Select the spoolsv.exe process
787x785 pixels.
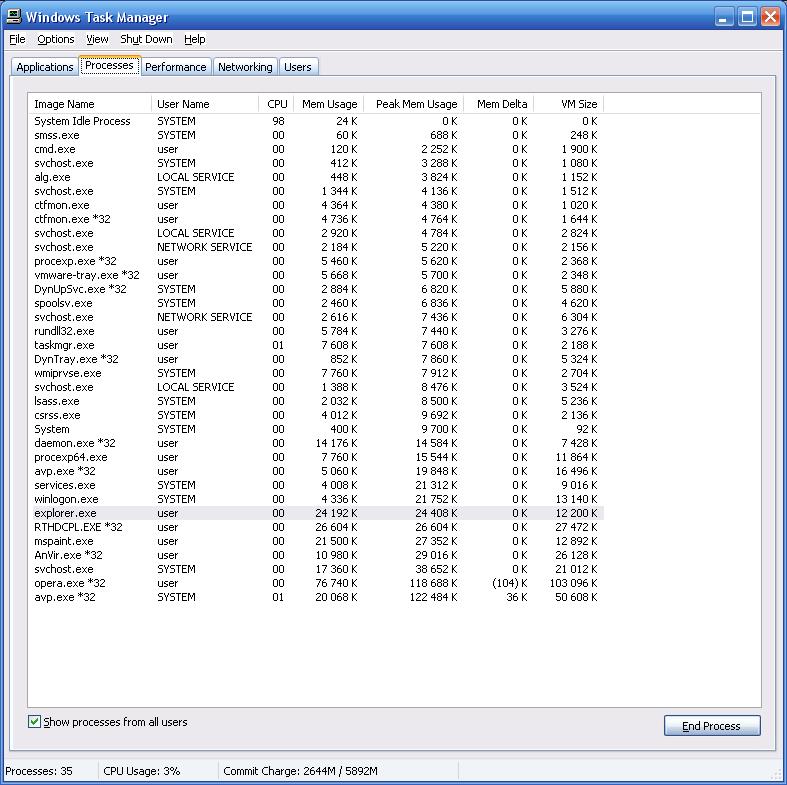click(x=316, y=303)
